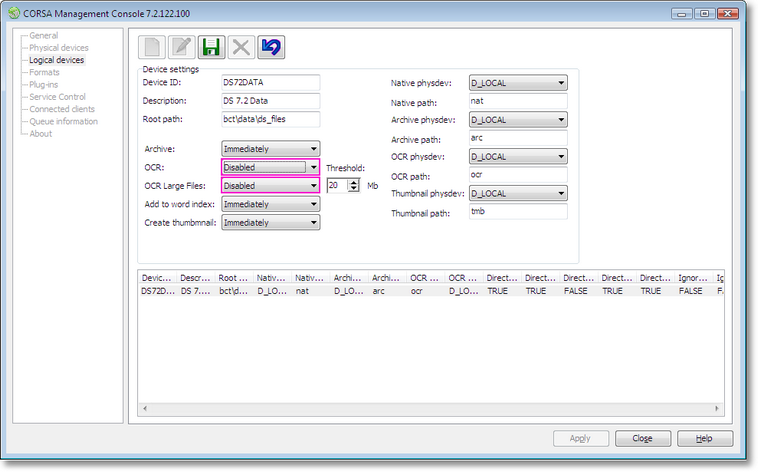Screen dimensions: 758x472
Task: Click the Description field
Action: click(x=271, y=101)
